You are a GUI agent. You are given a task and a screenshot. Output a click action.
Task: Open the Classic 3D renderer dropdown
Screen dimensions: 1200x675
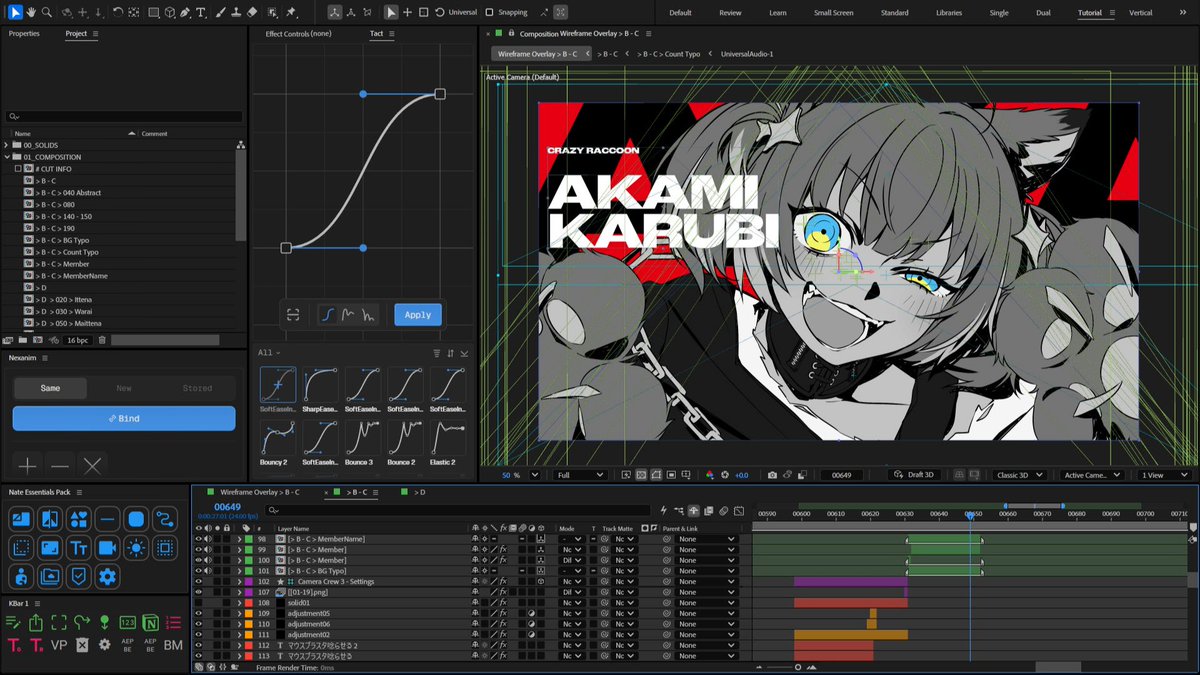[1020, 475]
